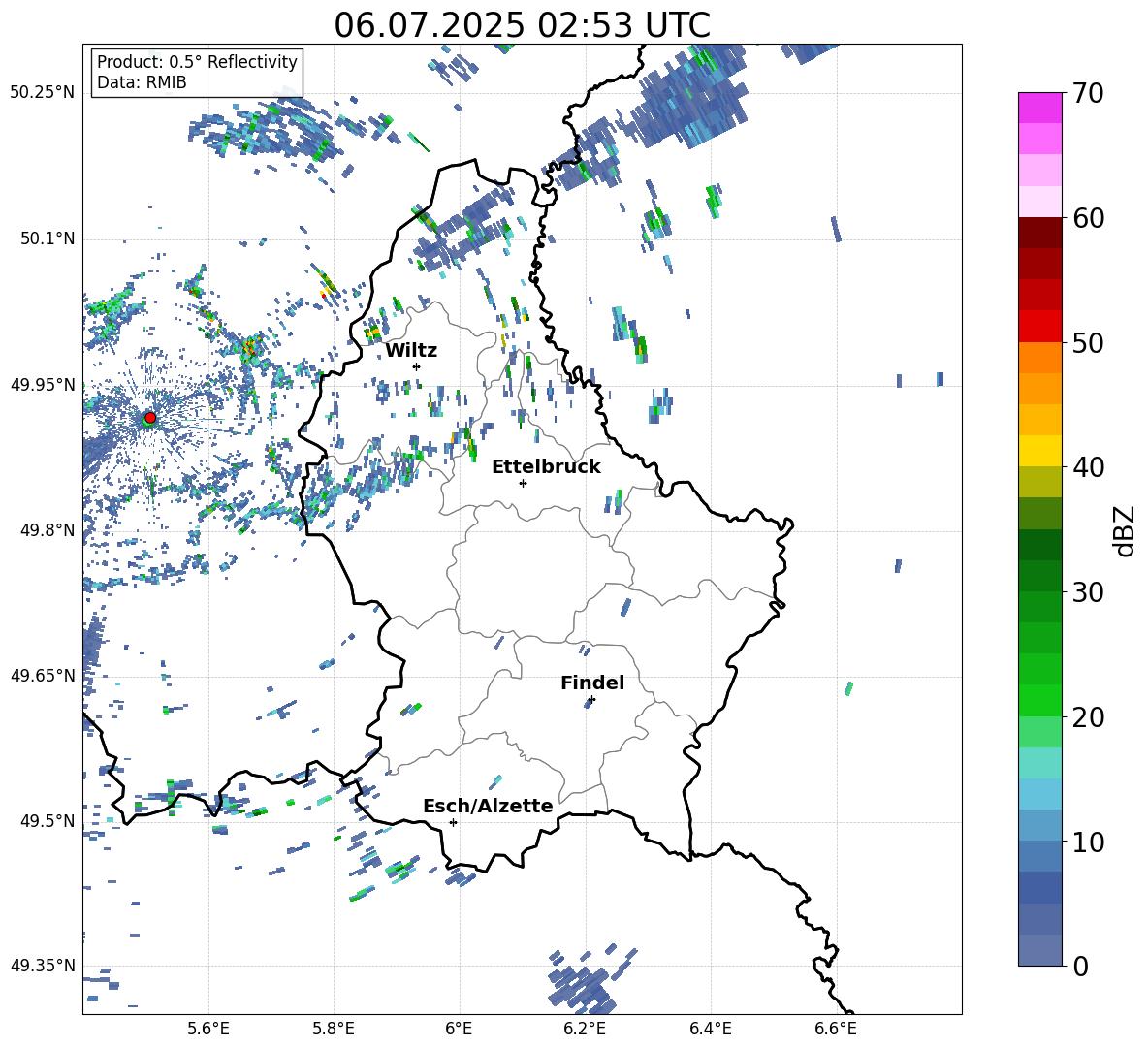Click the 49.95°N latitude label

[43, 384]
